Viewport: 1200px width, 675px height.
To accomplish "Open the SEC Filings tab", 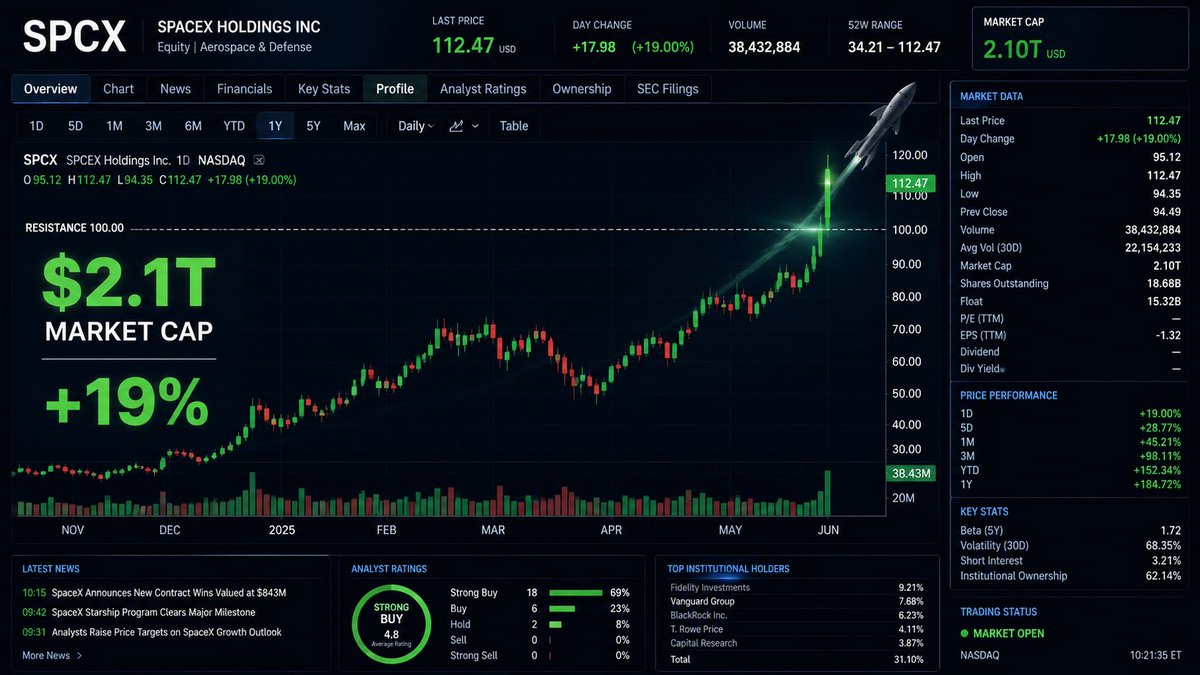I will tap(668, 89).
